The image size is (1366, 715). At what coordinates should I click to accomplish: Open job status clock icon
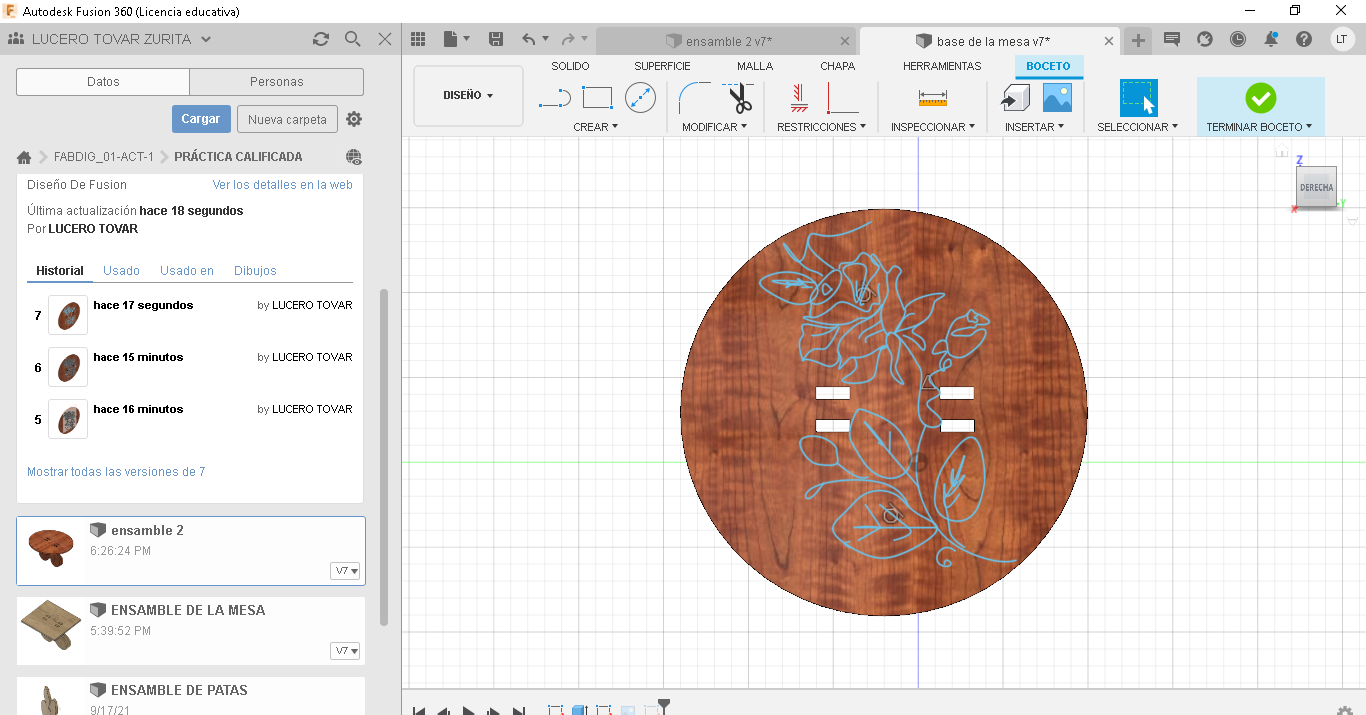[1238, 39]
